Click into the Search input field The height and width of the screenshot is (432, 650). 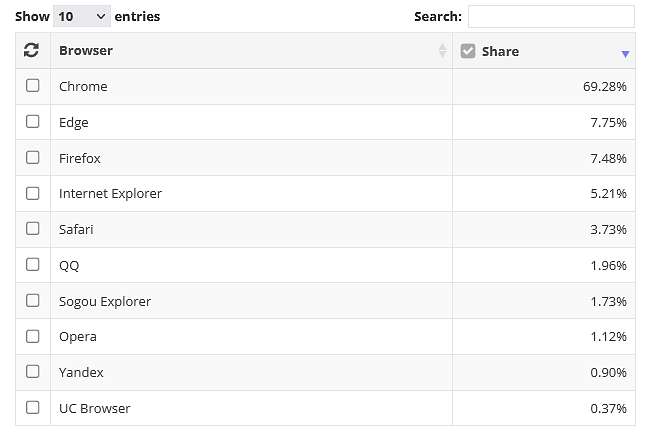click(x=551, y=17)
